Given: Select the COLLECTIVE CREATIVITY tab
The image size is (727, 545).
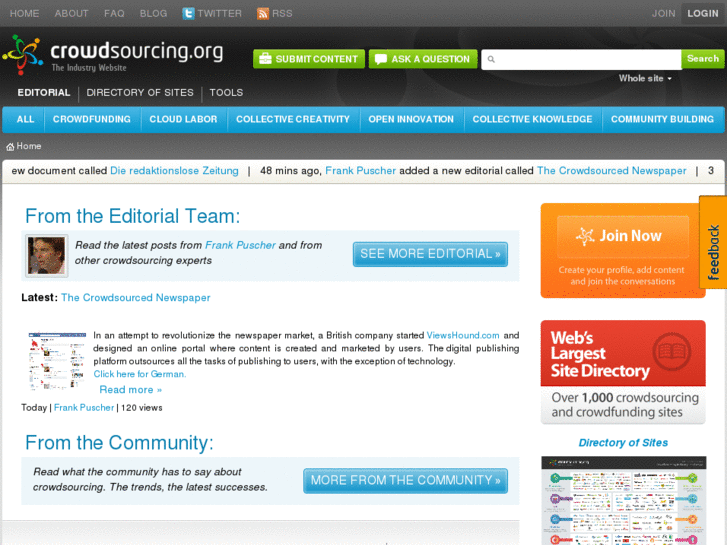Looking at the screenshot, I should click(293, 119).
